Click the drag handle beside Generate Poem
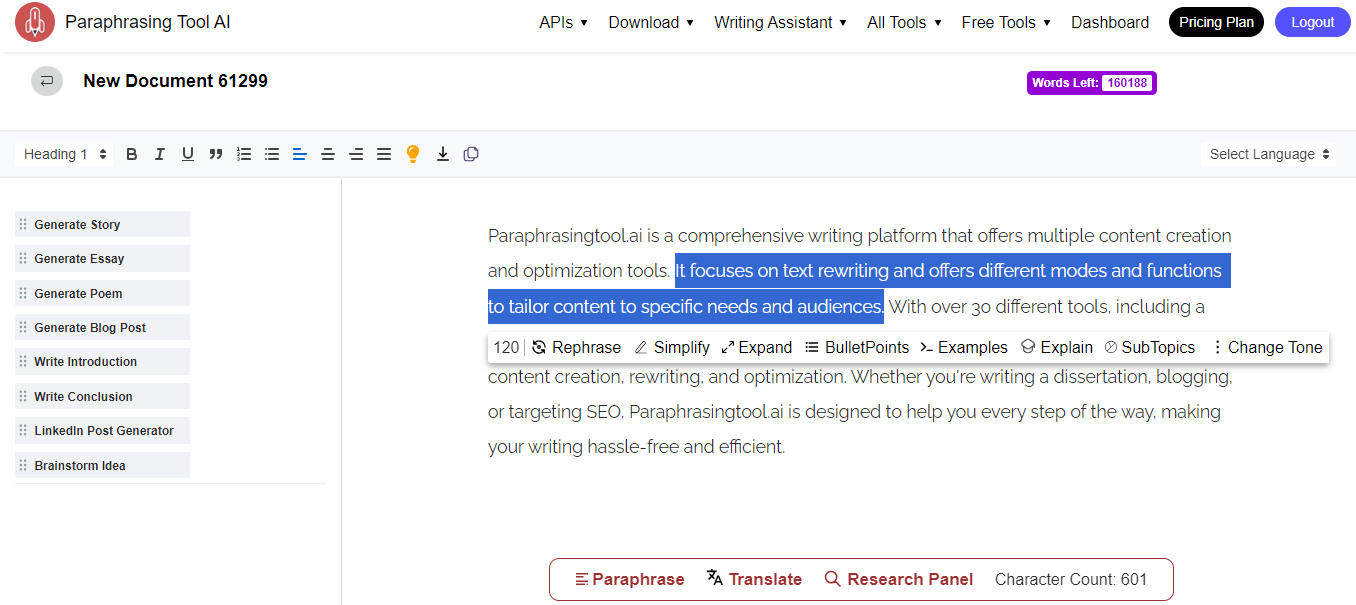Viewport: 1356px width, 605px height. tap(23, 294)
